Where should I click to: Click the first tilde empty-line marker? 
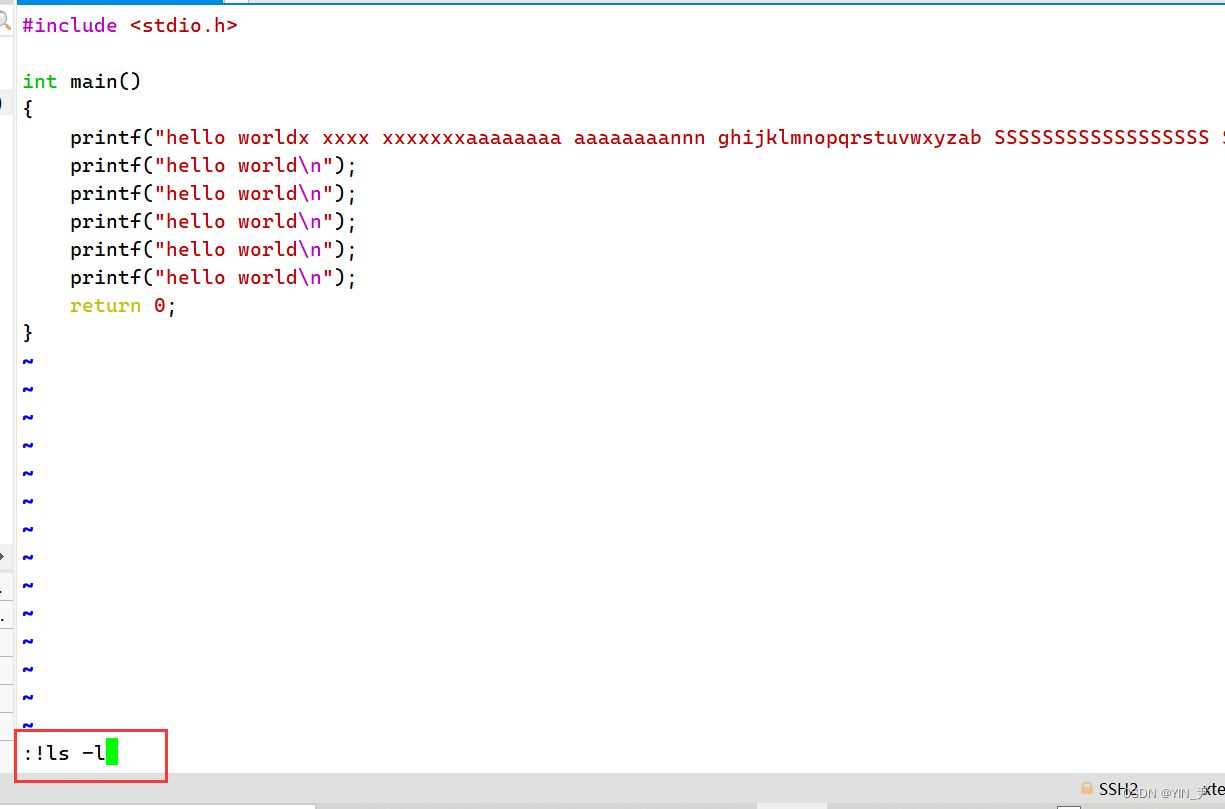pos(28,361)
